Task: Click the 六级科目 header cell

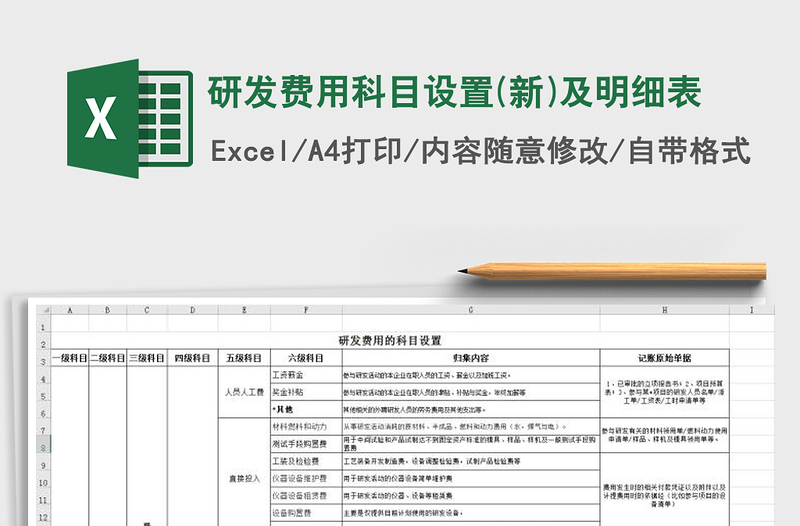Action: coord(306,358)
